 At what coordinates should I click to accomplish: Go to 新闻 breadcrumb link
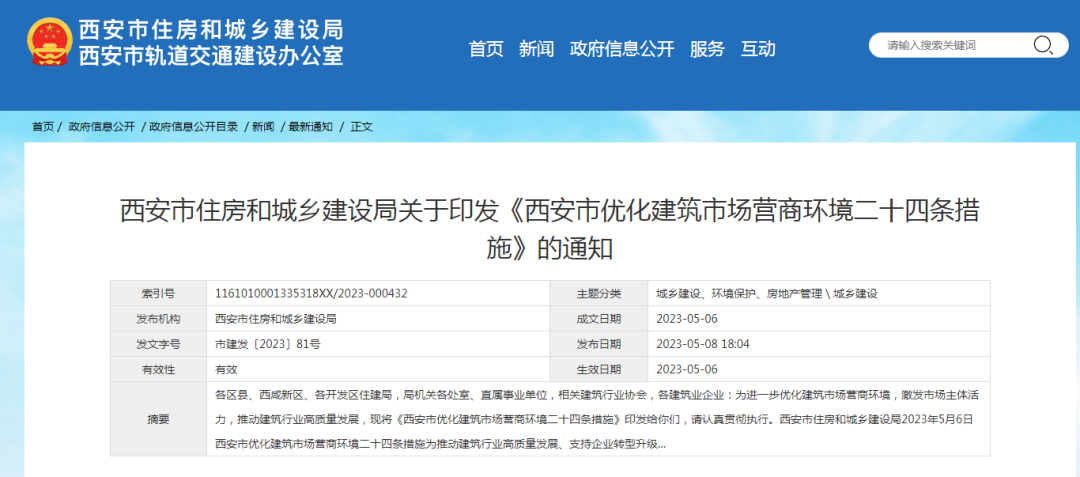pos(263,127)
